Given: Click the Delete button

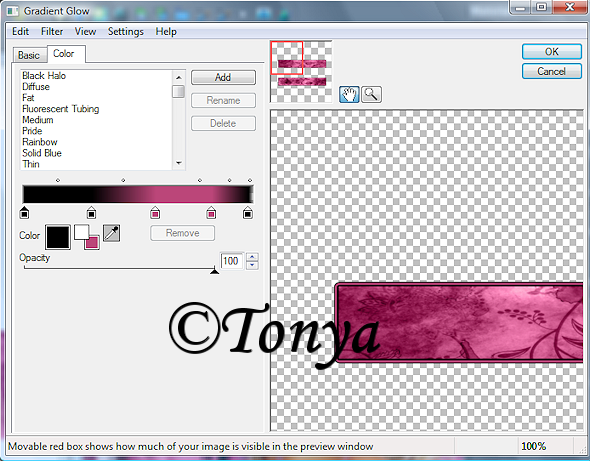Looking at the screenshot, I should [x=223, y=123].
